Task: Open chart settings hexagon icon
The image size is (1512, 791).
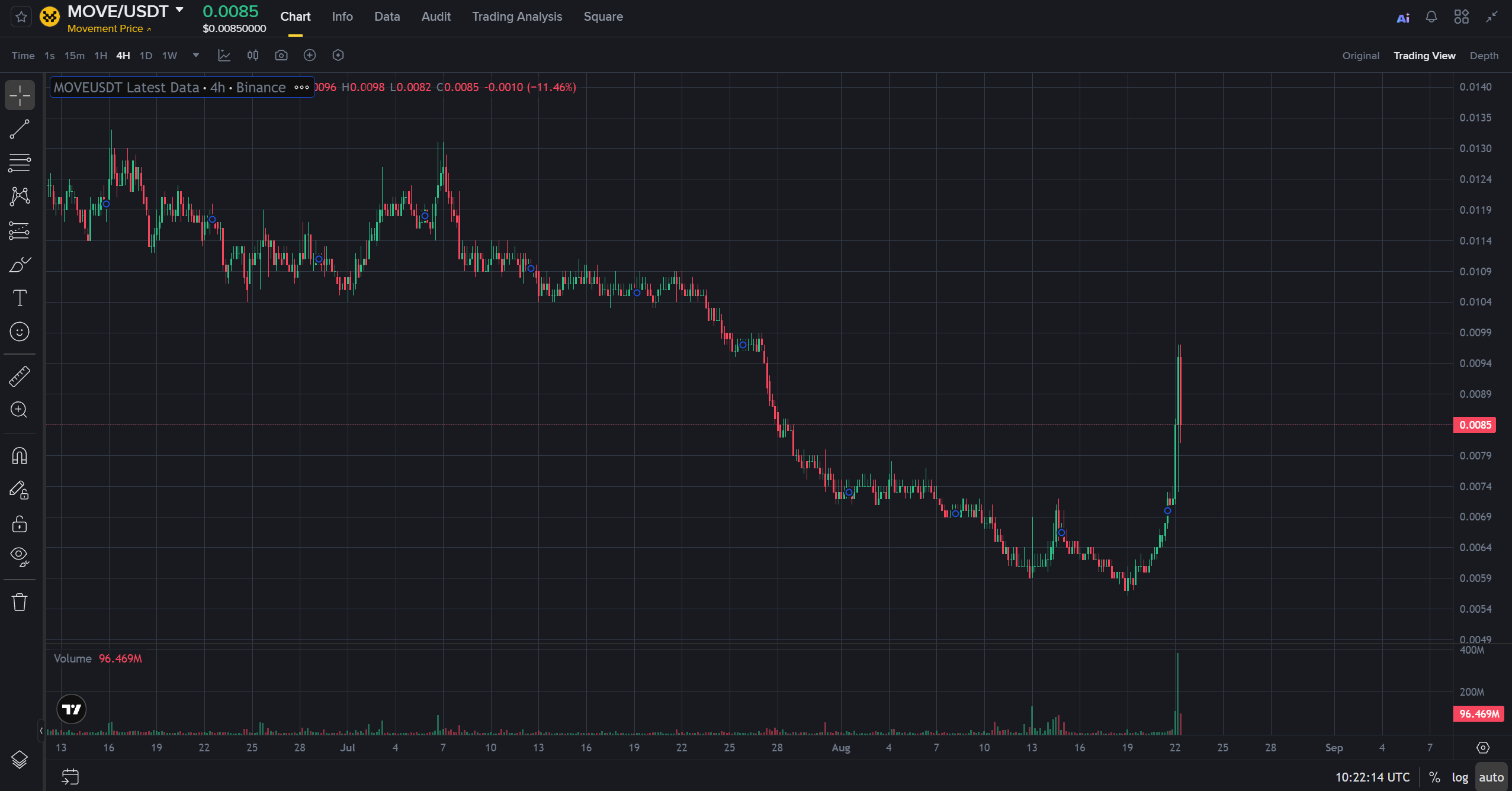Action: [x=338, y=55]
